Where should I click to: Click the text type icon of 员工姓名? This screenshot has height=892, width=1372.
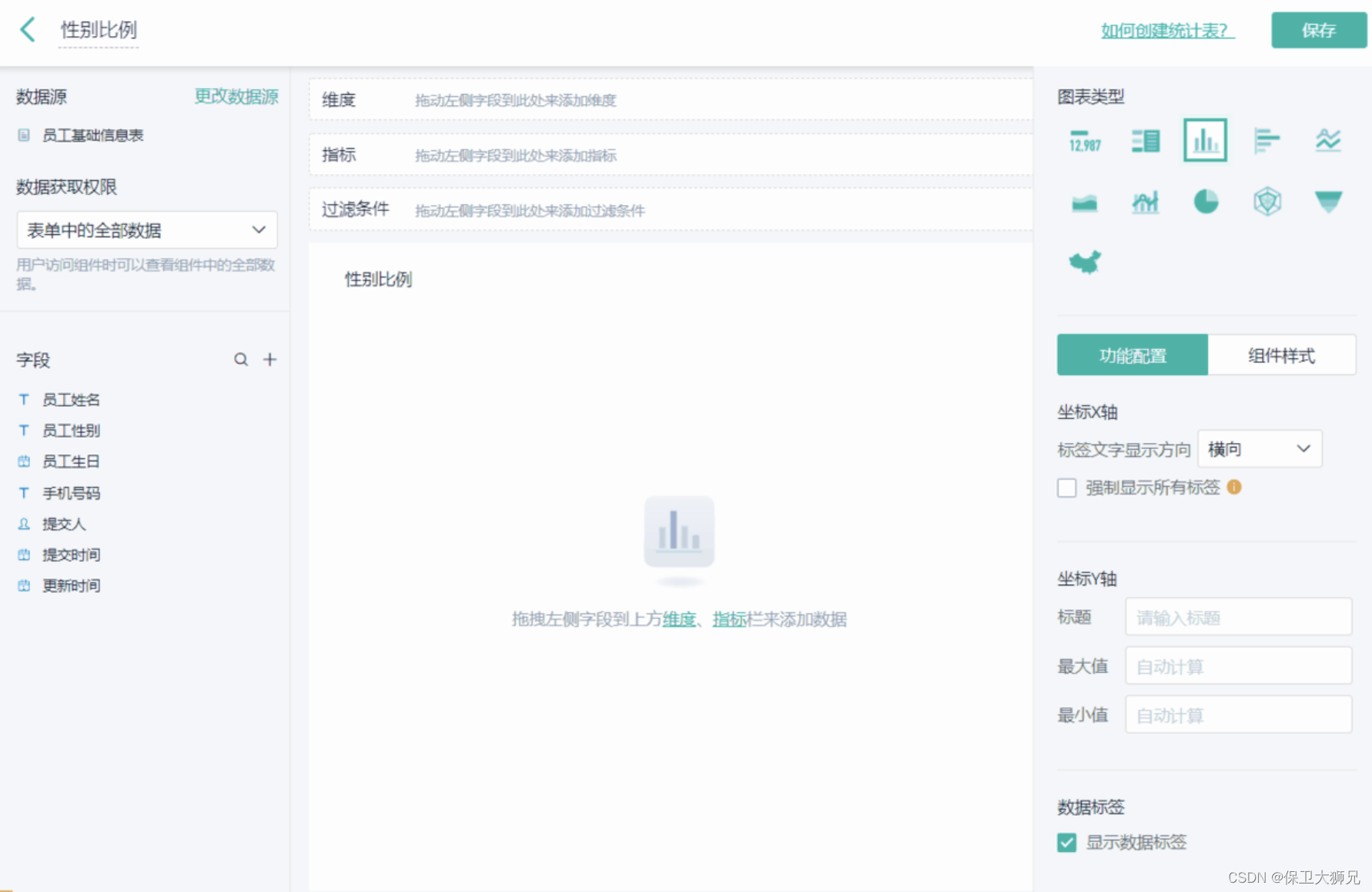pos(24,400)
